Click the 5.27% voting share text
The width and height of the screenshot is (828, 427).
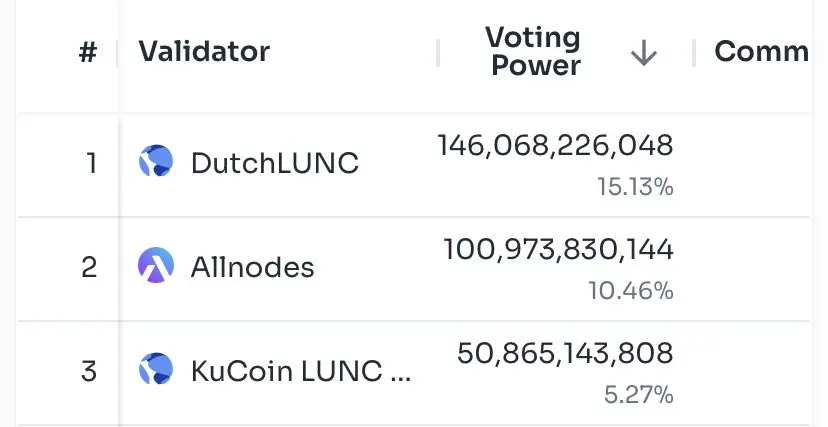[638, 395]
